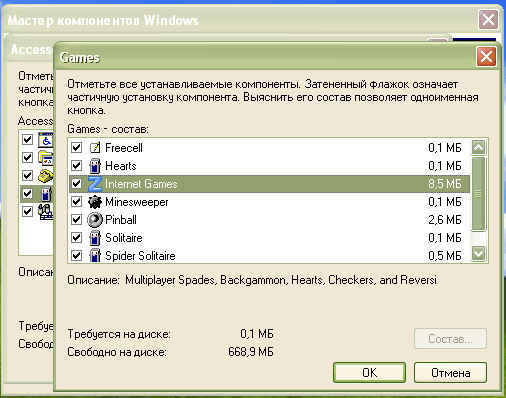
Task: Toggle first checkbox in Accessories background list
Action: click(27, 139)
